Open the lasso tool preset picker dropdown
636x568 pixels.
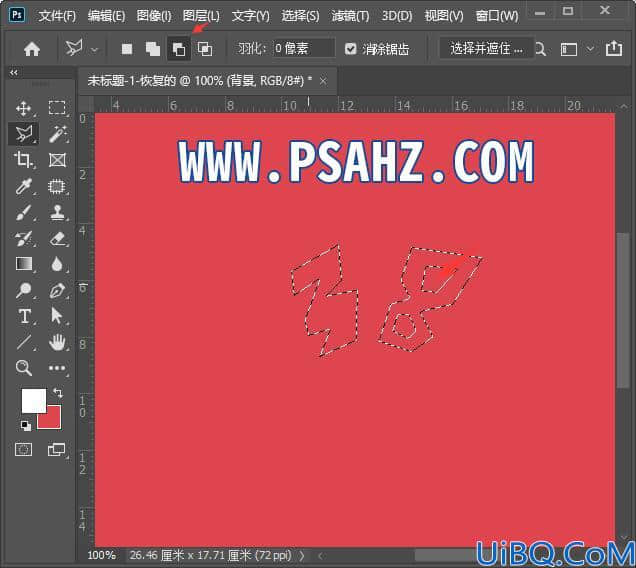coord(94,50)
